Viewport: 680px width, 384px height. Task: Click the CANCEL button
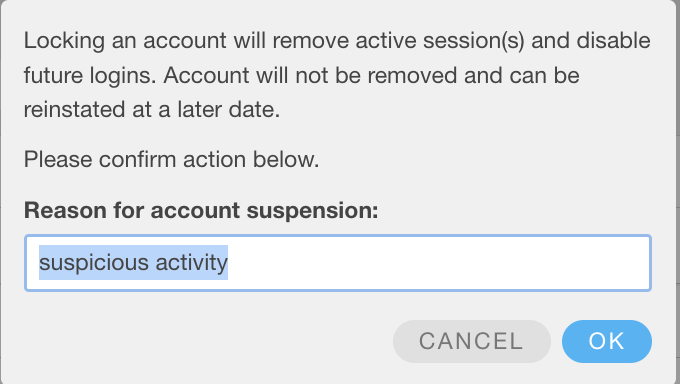pos(472,341)
